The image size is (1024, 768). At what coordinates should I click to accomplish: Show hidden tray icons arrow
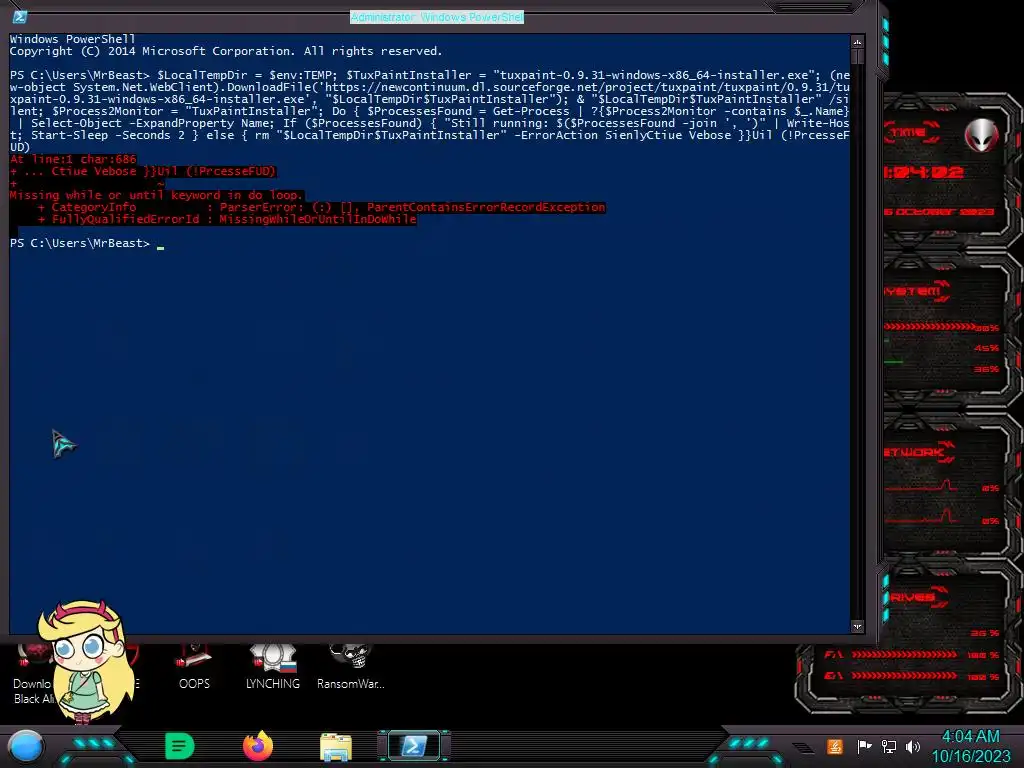804,747
